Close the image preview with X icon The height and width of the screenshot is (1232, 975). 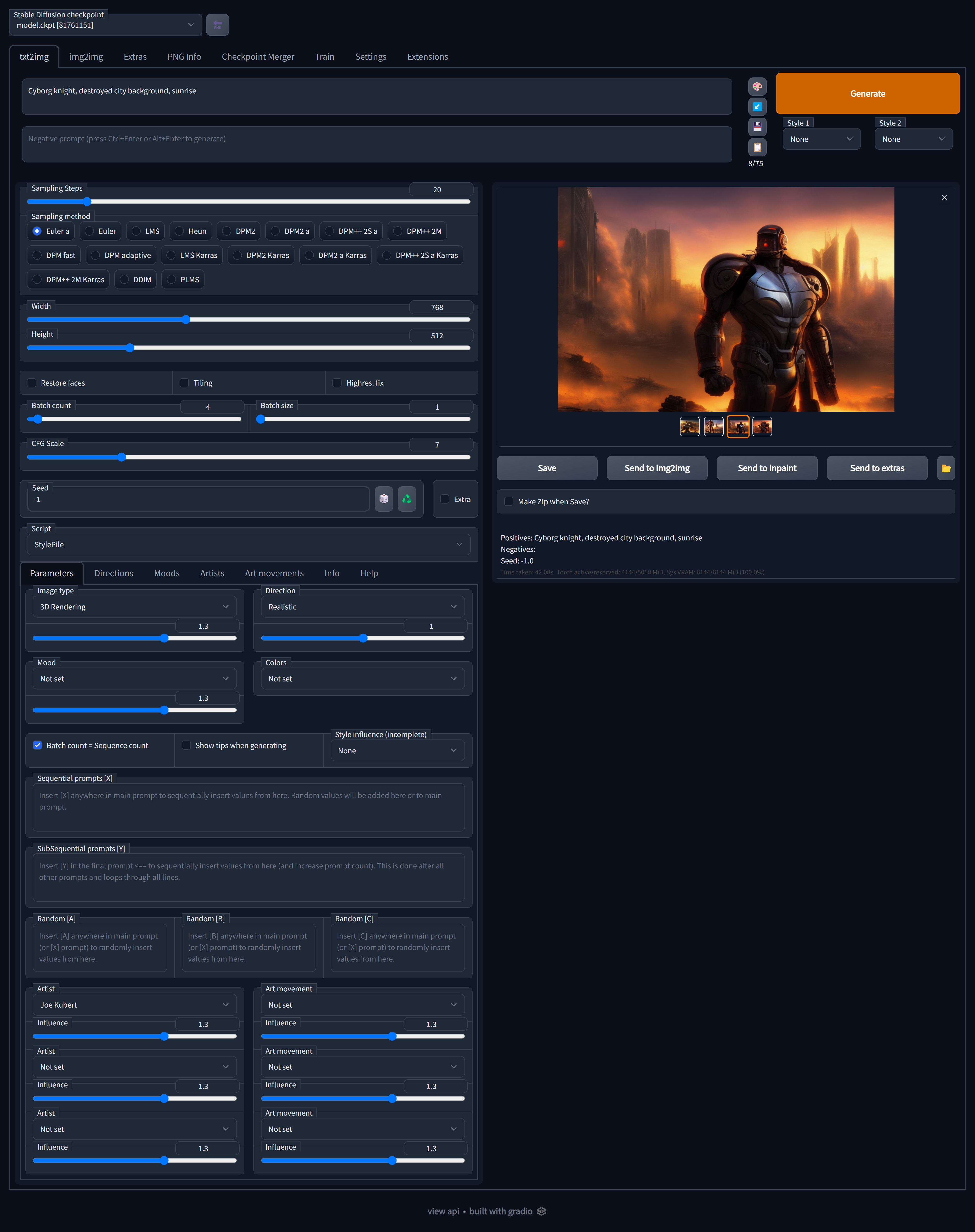click(x=944, y=197)
